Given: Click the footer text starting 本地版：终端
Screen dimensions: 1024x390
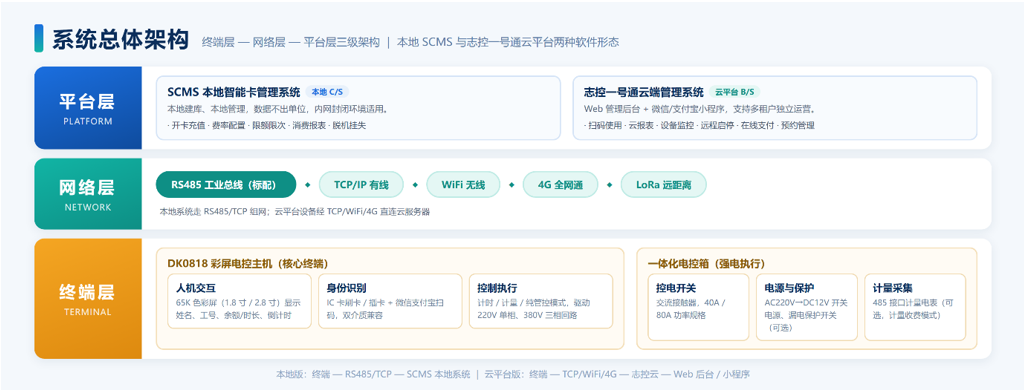Looking at the screenshot, I should 513,374.
